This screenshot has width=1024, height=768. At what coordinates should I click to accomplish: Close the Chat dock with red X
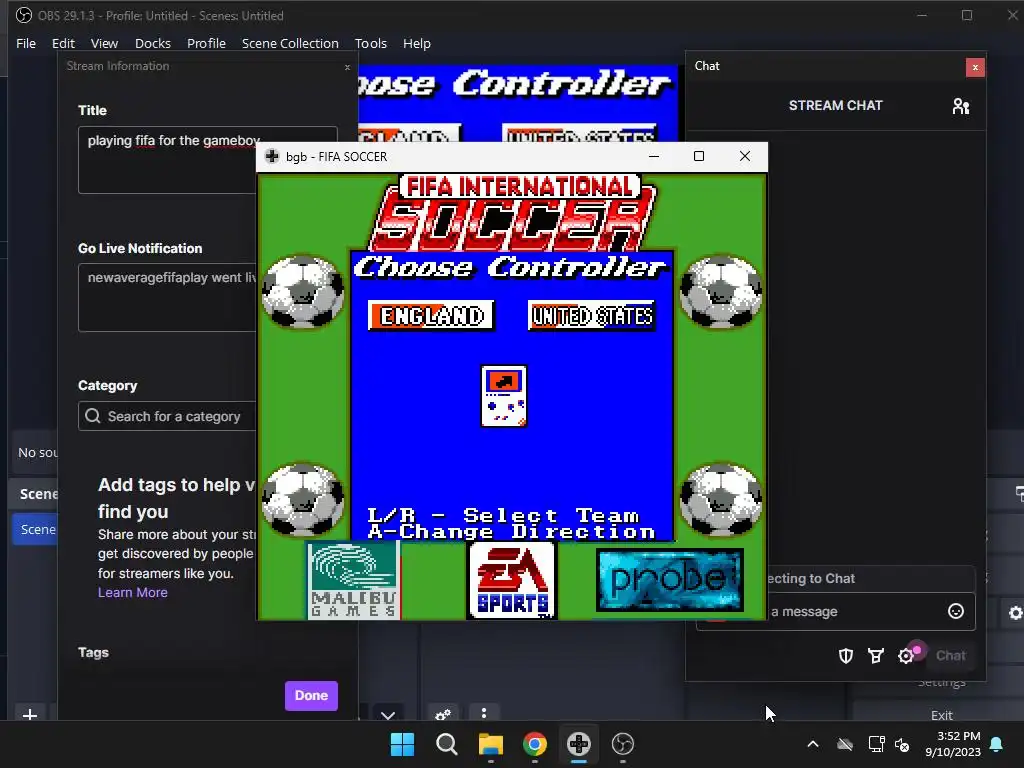pyautogui.click(x=975, y=67)
